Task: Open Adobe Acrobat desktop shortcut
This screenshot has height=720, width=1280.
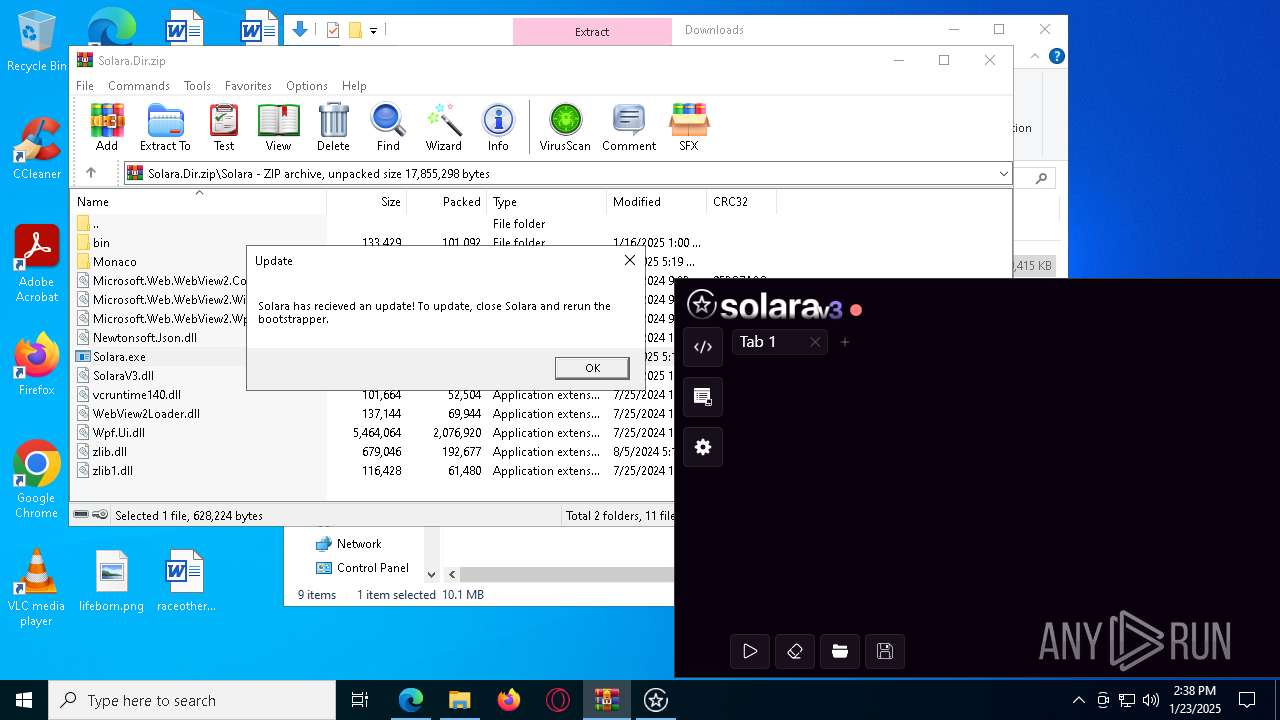Action: 36,264
